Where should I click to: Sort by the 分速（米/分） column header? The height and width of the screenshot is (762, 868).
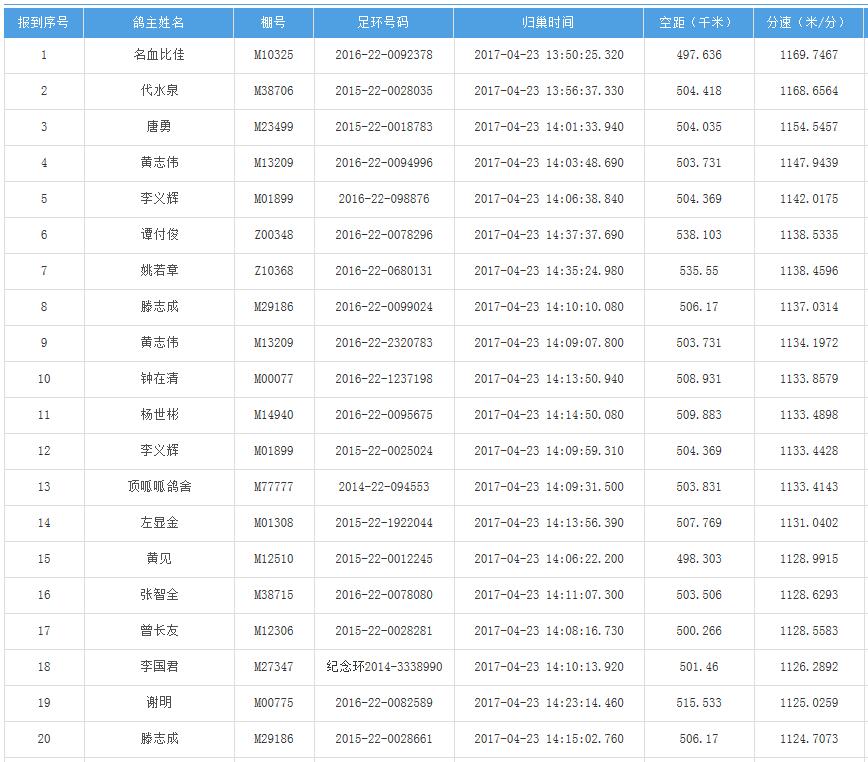808,22
